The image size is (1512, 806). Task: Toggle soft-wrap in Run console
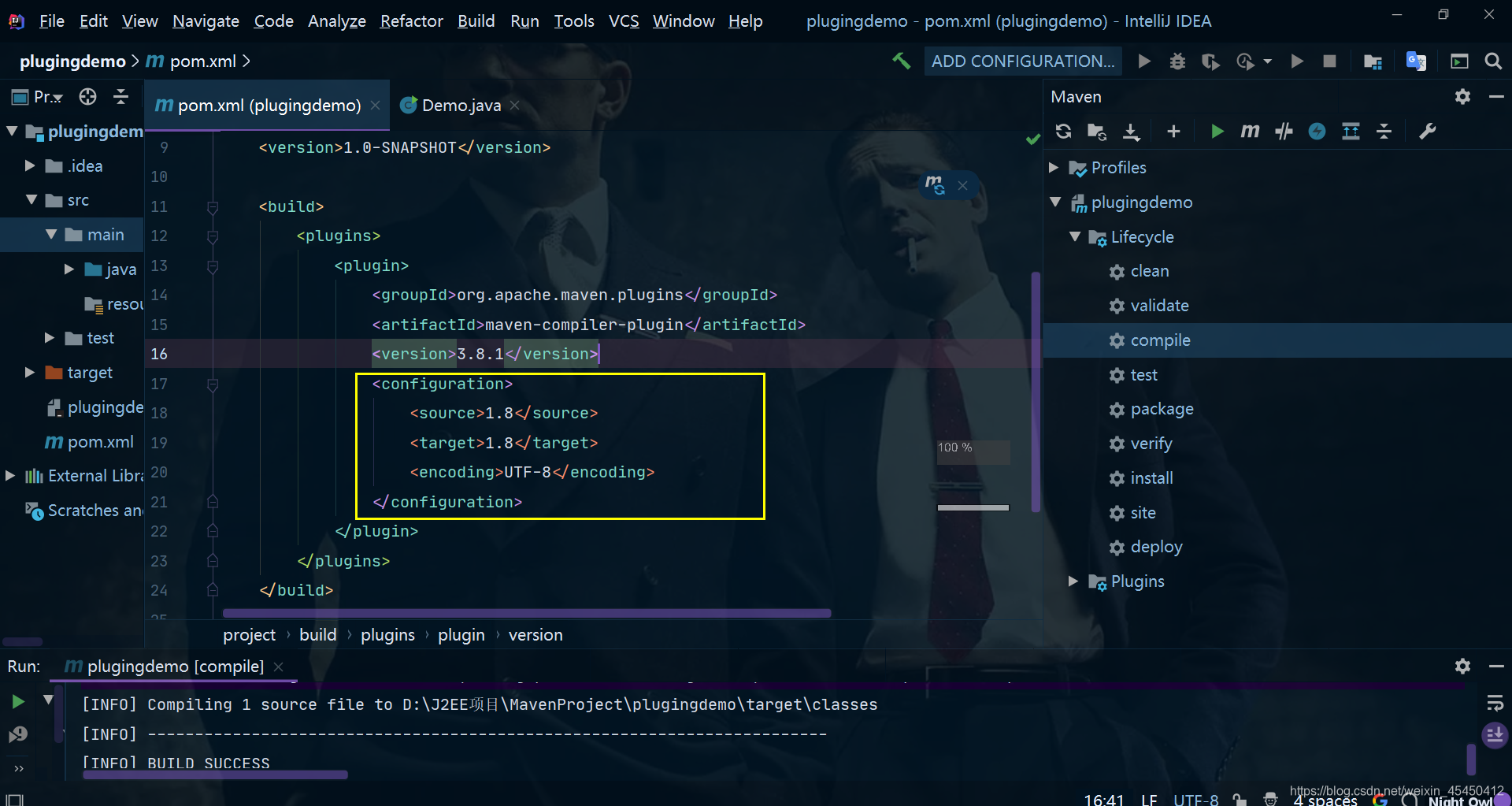tap(1495, 702)
